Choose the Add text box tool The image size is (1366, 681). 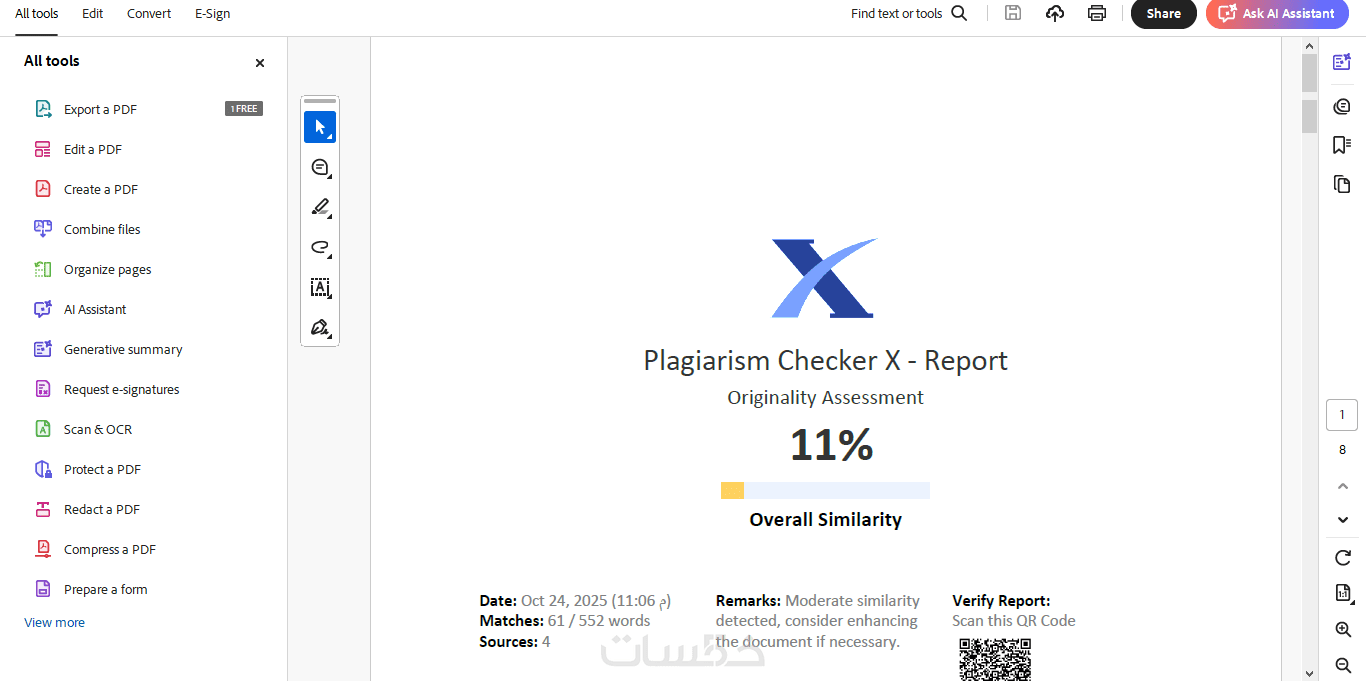coord(320,288)
